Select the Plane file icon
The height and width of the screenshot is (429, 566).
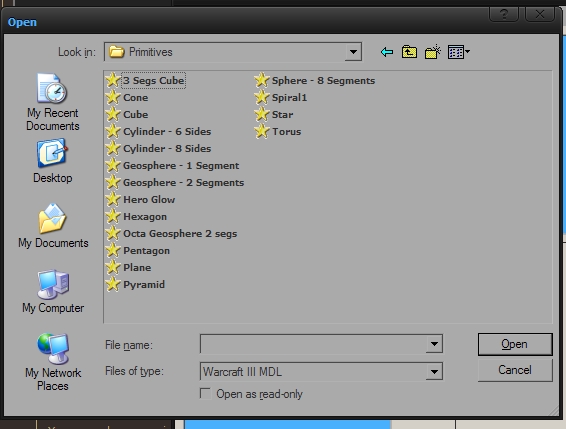(113, 267)
